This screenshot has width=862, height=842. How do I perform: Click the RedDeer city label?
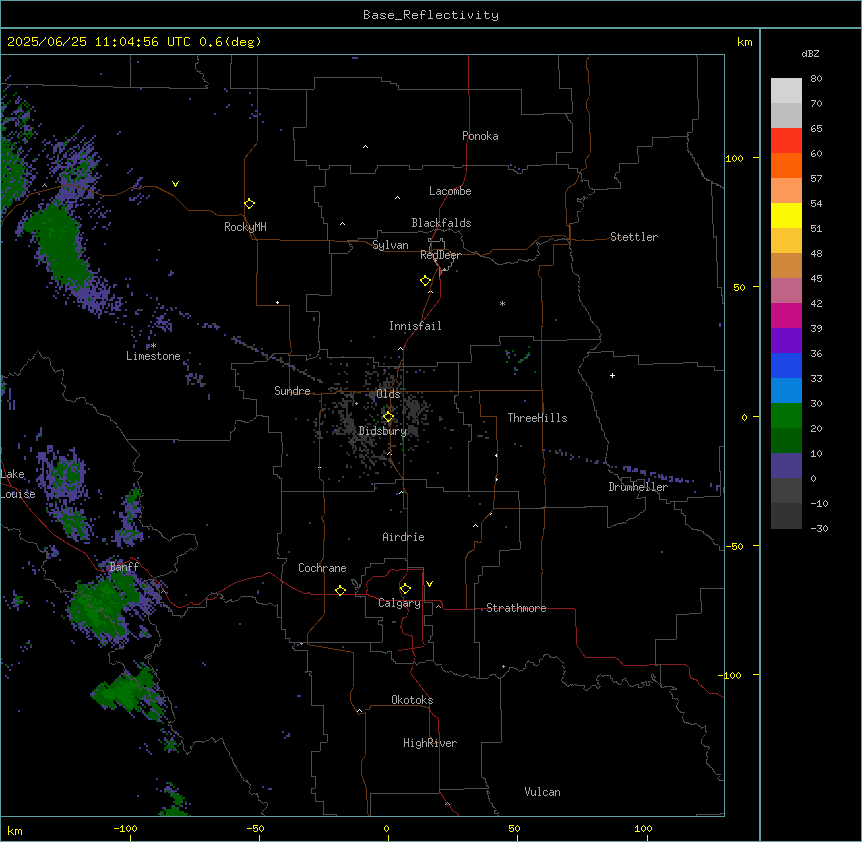tap(440, 255)
